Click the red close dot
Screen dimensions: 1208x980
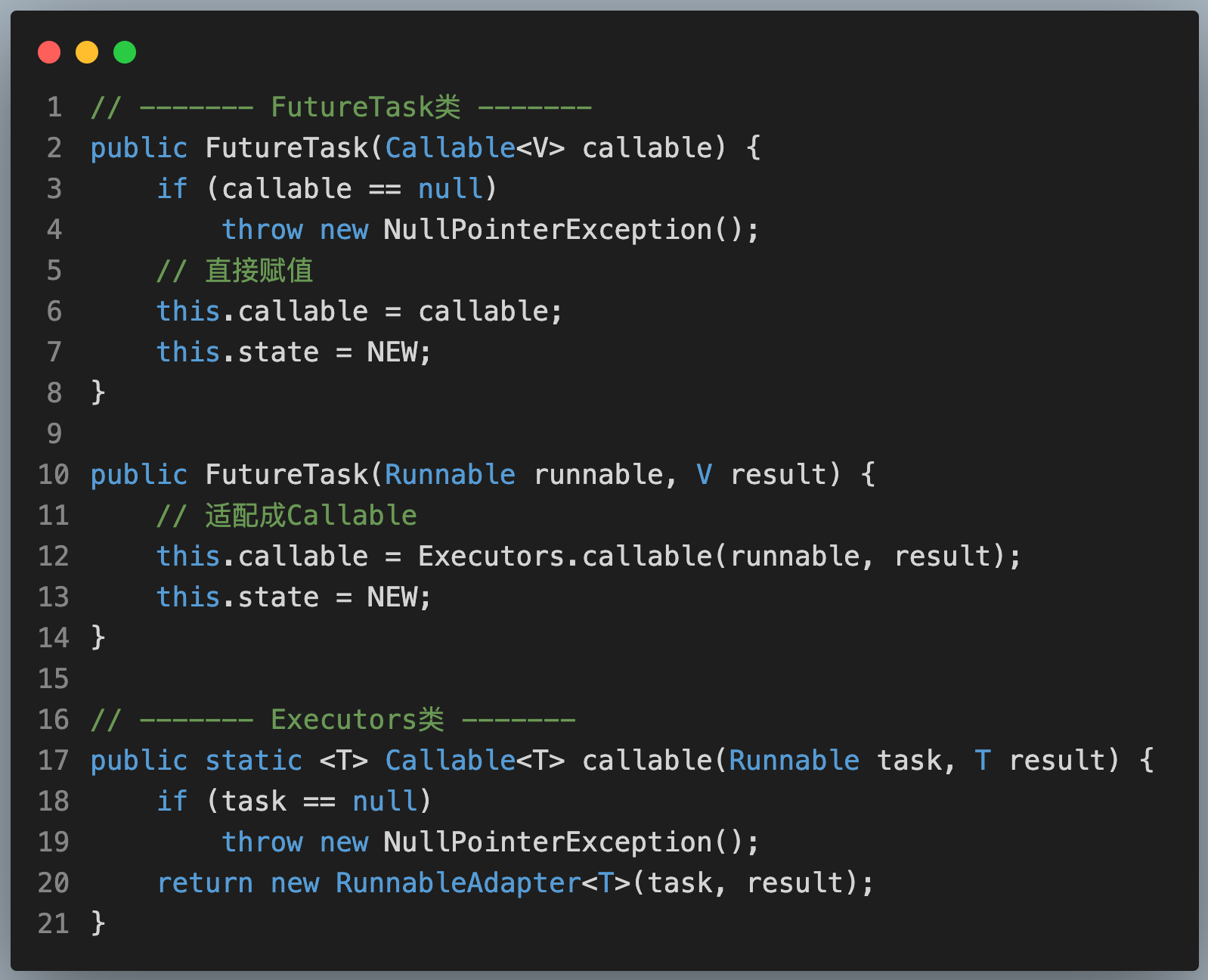(49, 52)
